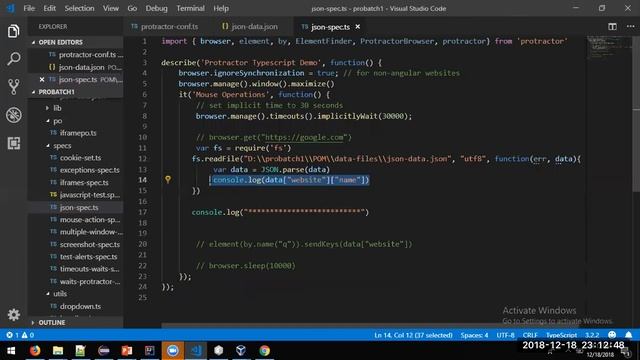640x360 pixels.
Task: Open the editor More Actions menu
Action: [631, 27]
